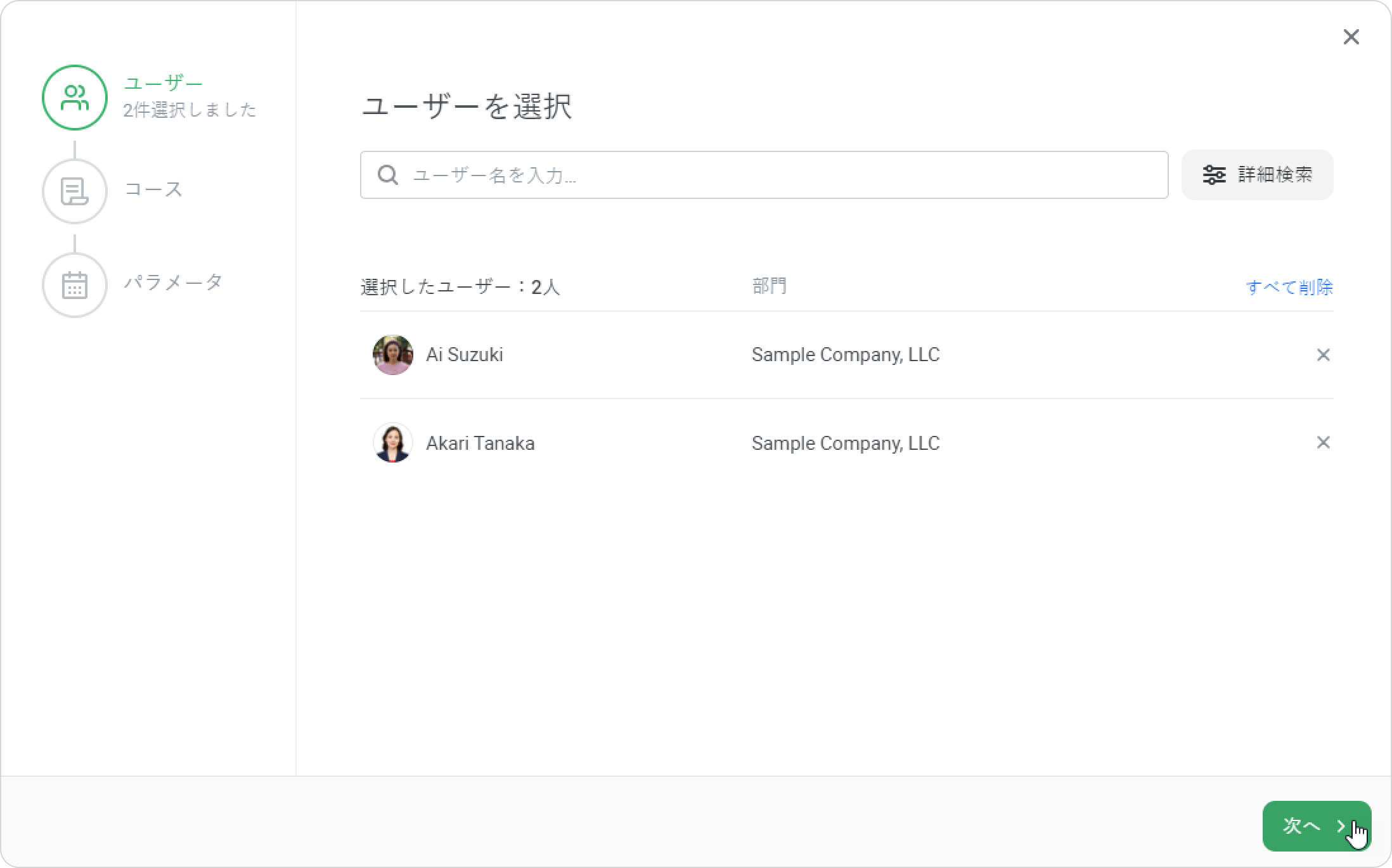
Task: Switch to パラメータ step label
Action: 173,282
